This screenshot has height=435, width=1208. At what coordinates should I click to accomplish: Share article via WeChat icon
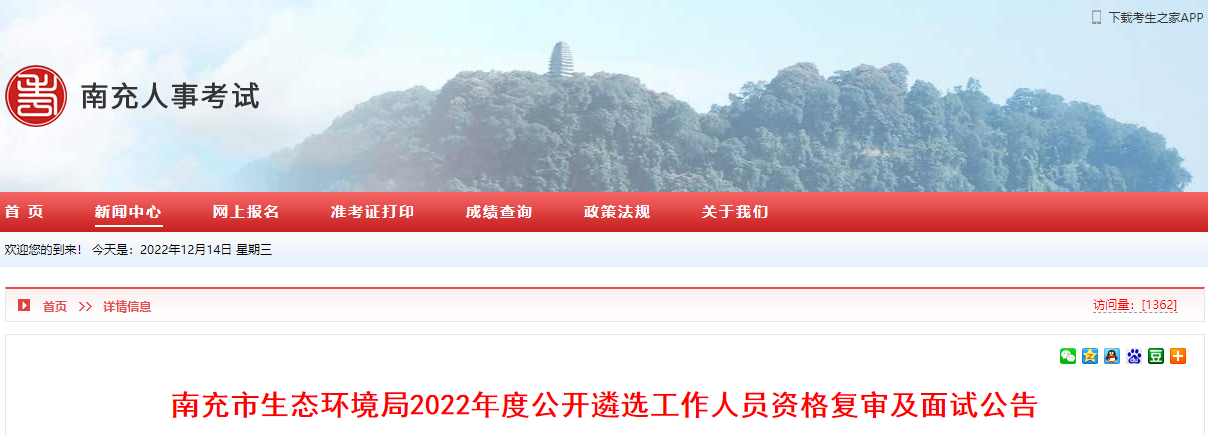(1068, 356)
